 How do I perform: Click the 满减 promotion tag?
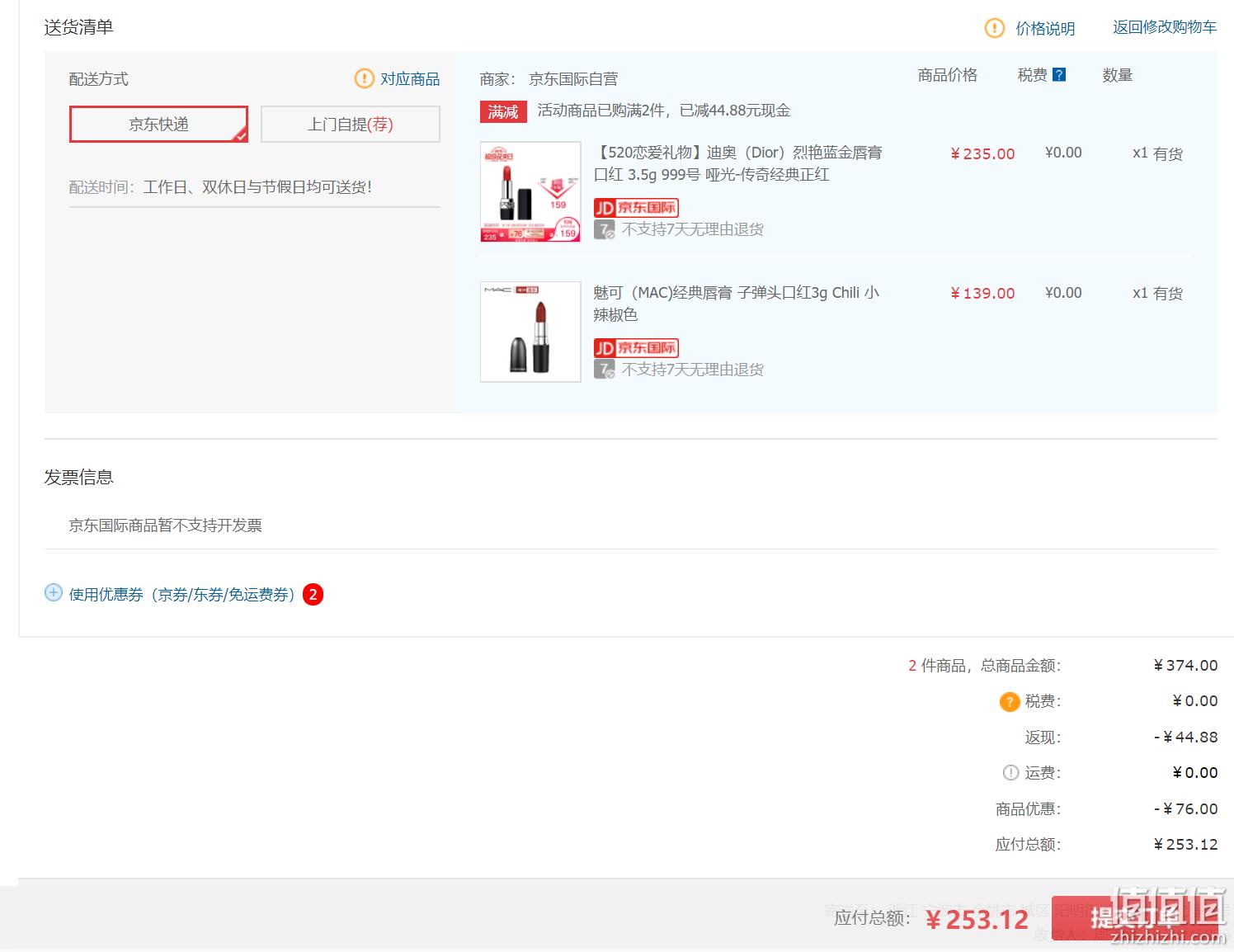pyautogui.click(x=503, y=111)
